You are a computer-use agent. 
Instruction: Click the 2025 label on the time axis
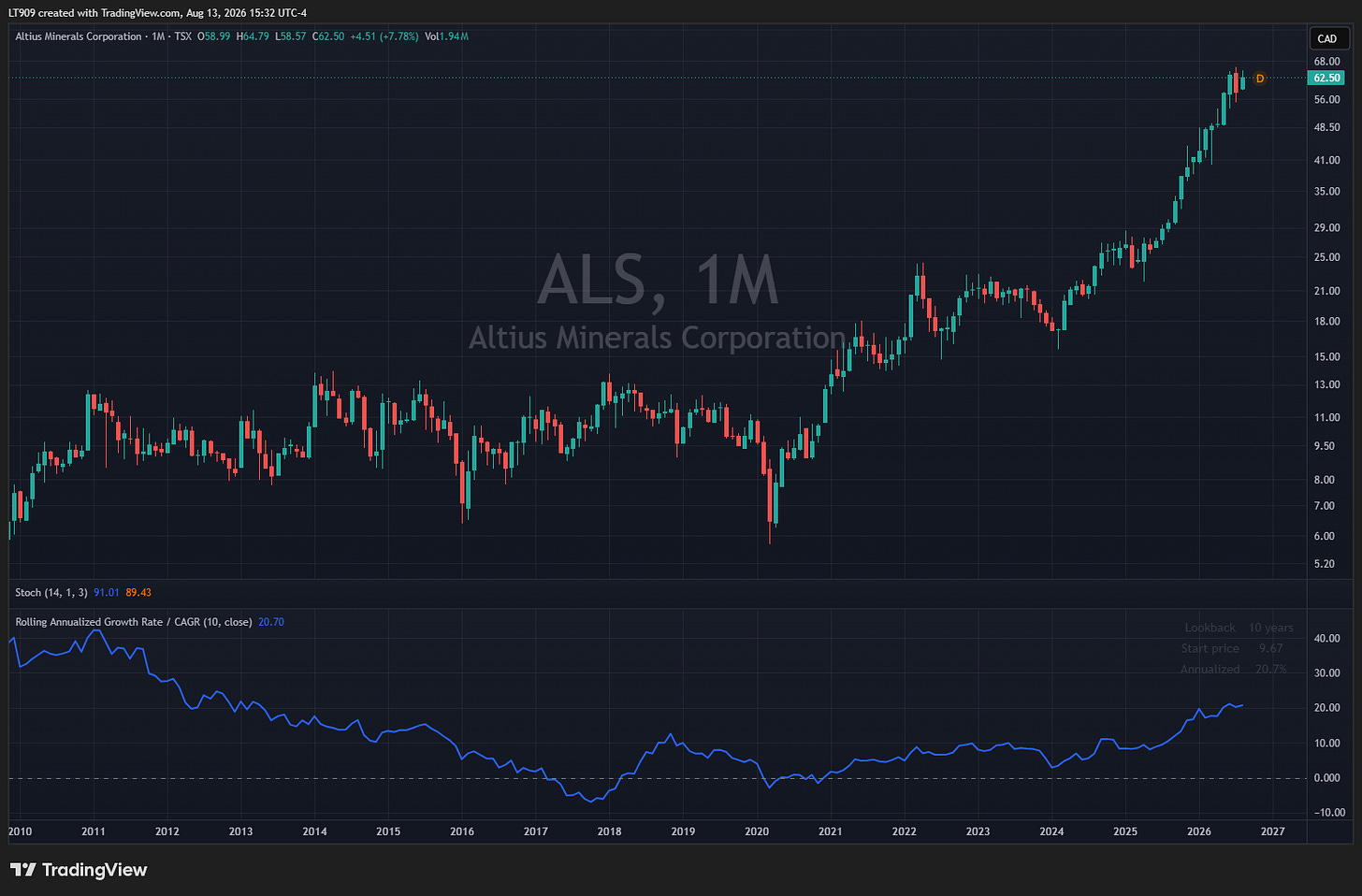[1125, 831]
